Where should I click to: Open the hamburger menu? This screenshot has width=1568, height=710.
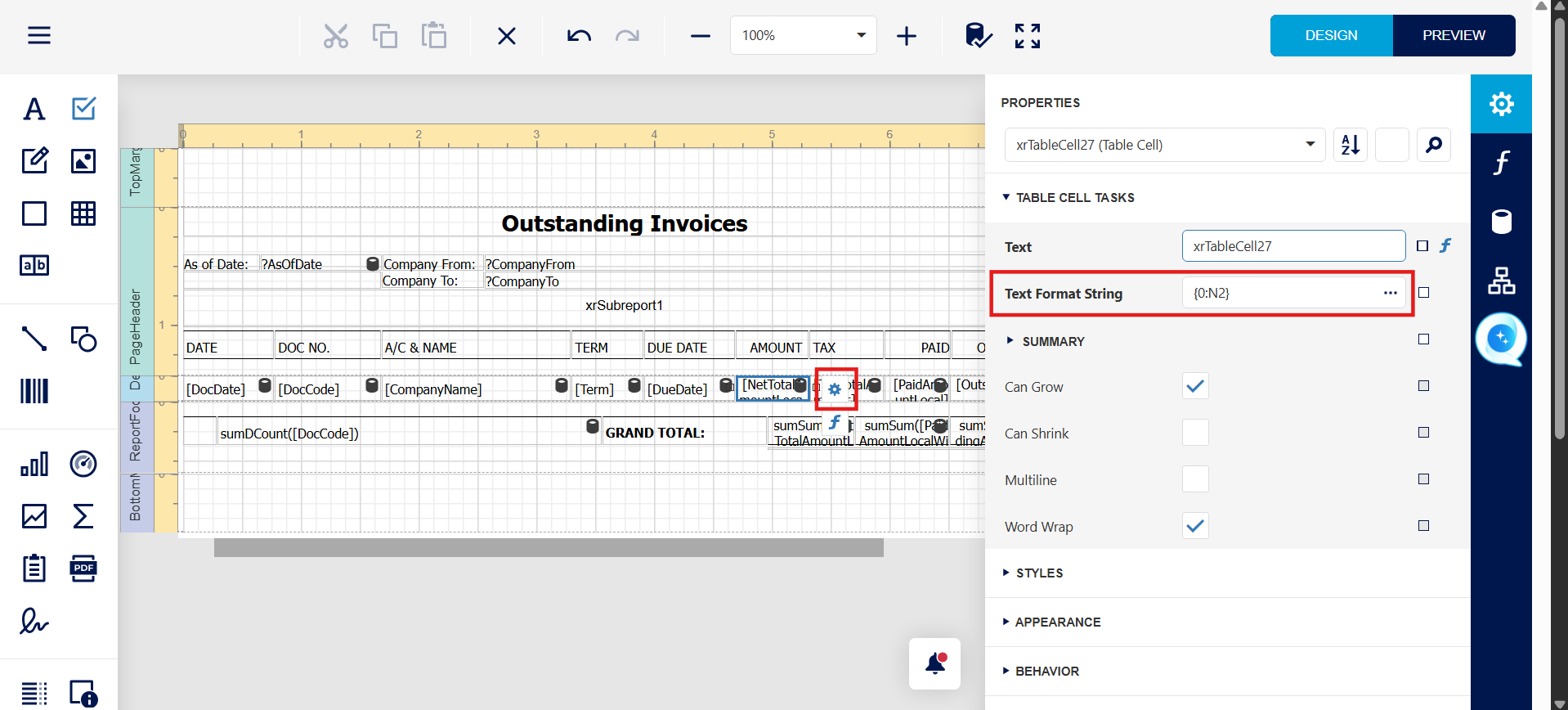point(39,35)
